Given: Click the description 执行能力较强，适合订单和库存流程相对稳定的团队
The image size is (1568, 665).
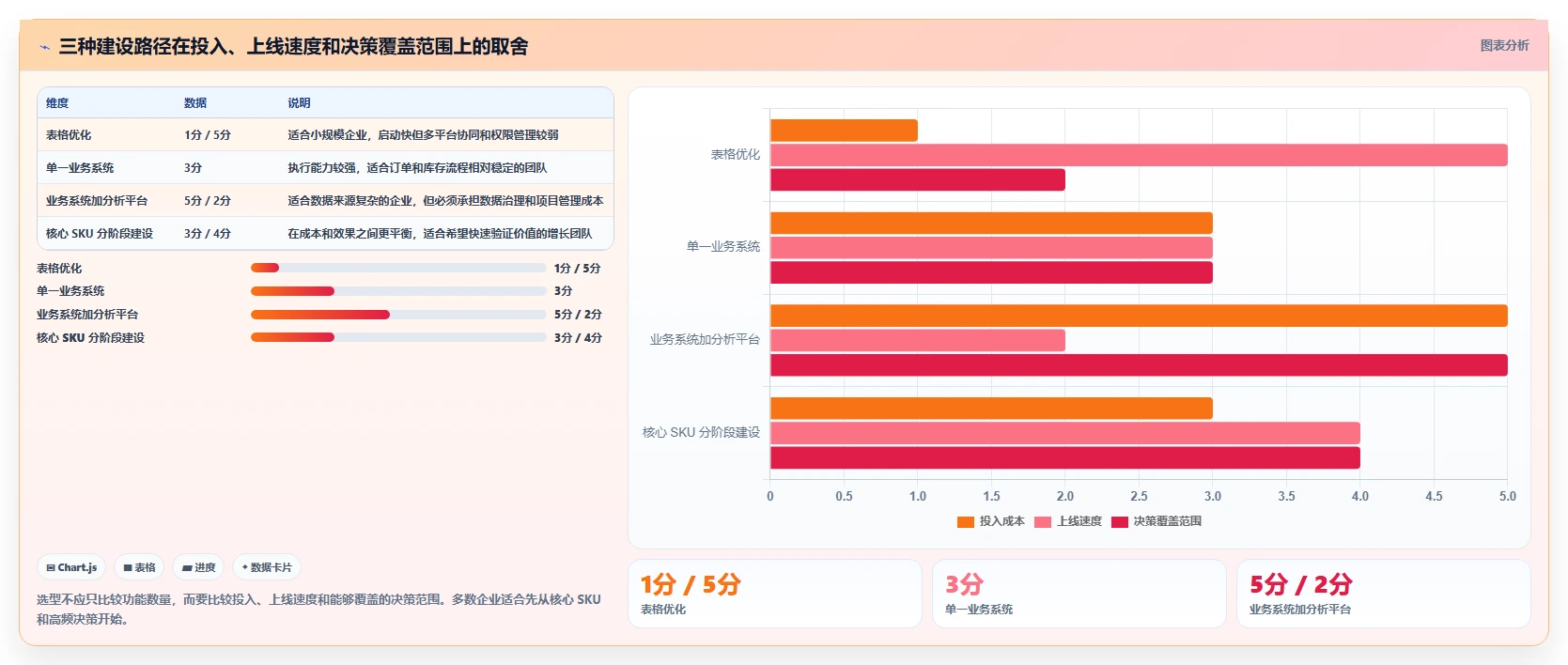Looking at the screenshot, I should point(417,168).
